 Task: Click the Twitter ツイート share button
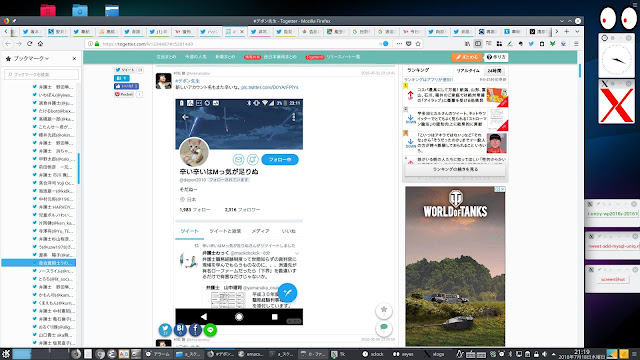coord(124,70)
